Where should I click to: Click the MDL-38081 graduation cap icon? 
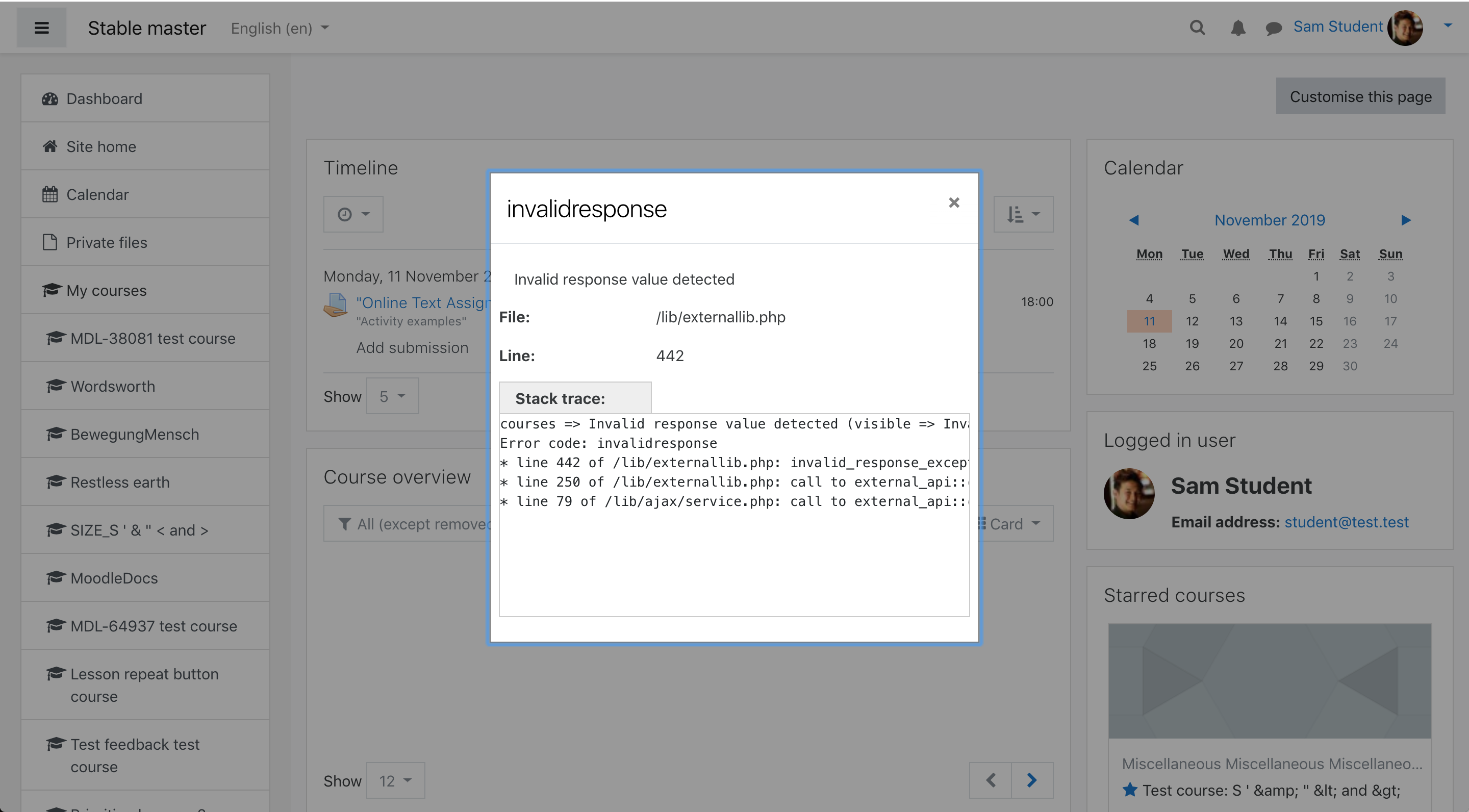(55, 338)
